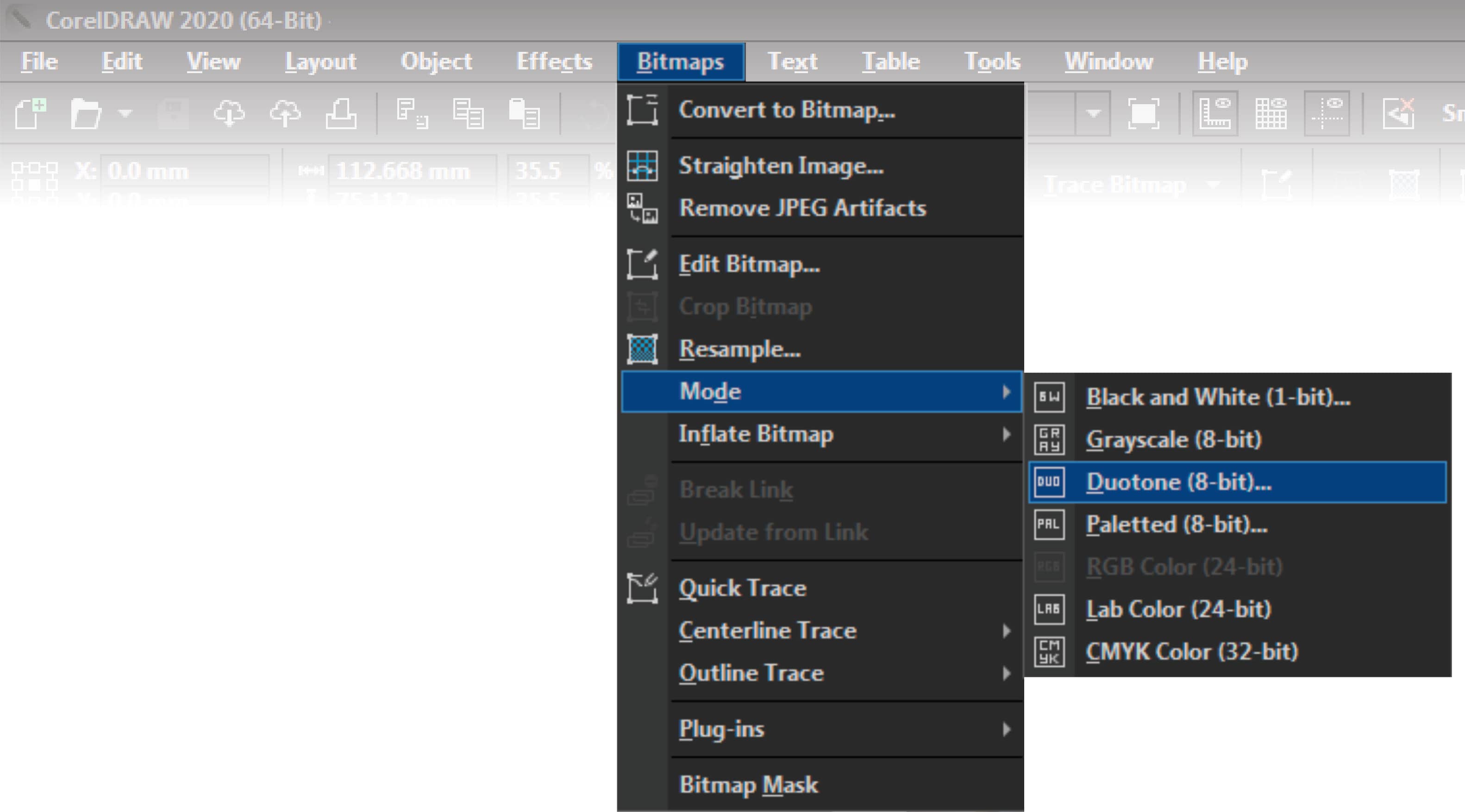Click the Save floppy disk icon
This screenshot has height=812, width=1465.
pyautogui.click(x=173, y=114)
